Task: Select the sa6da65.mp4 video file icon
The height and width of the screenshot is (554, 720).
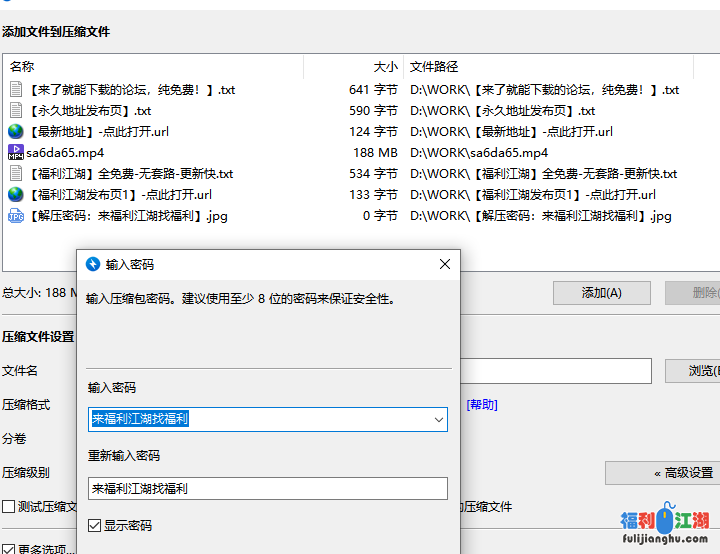Action: [16, 153]
